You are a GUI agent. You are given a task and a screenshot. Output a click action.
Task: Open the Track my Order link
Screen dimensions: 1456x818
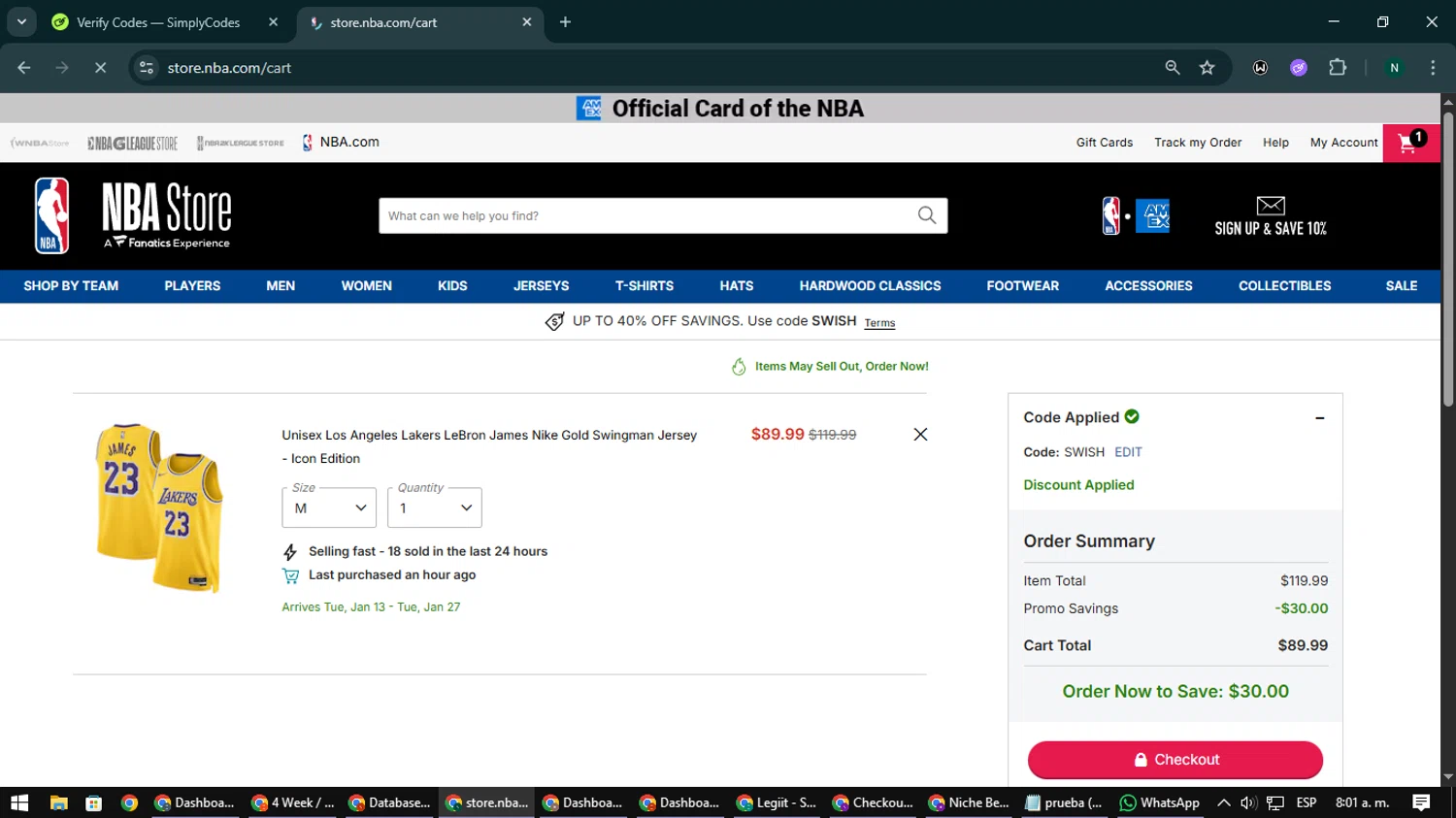(1198, 143)
